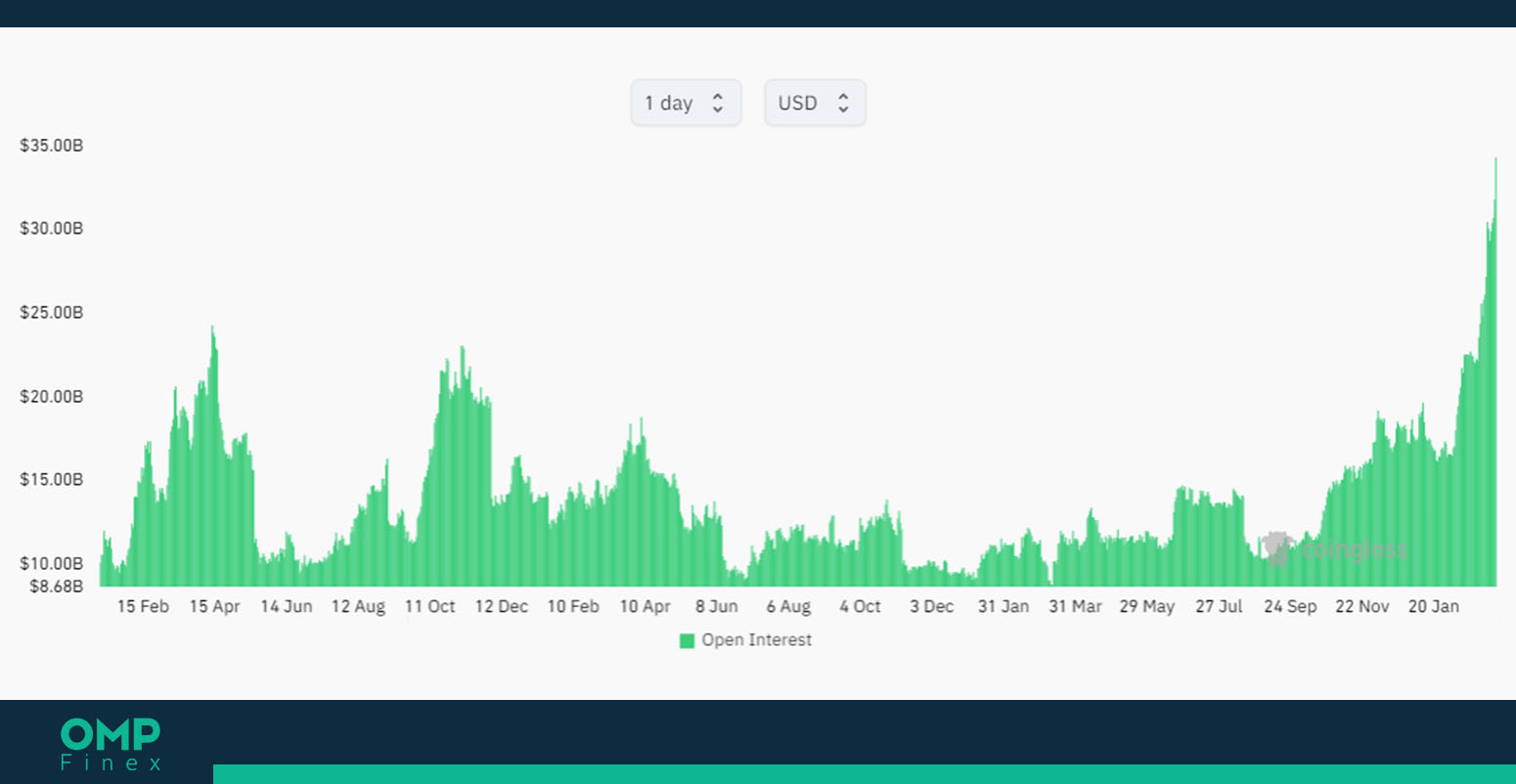Image resolution: width=1516 pixels, height=784 pixels.
Task: Click the highest bar at chart's end
Action: 1495,371
